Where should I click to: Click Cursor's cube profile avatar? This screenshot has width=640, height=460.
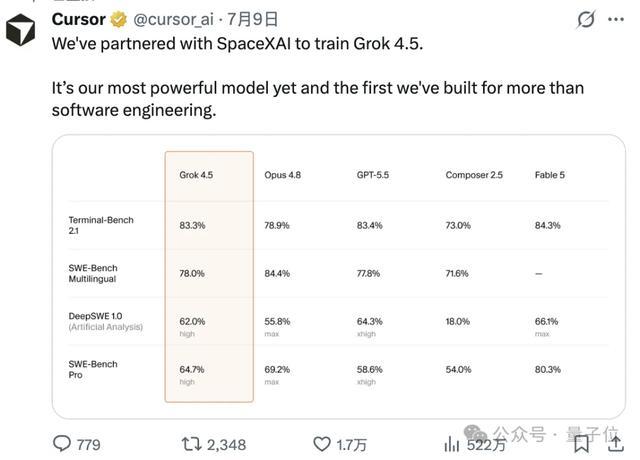[x=20, y=30]
